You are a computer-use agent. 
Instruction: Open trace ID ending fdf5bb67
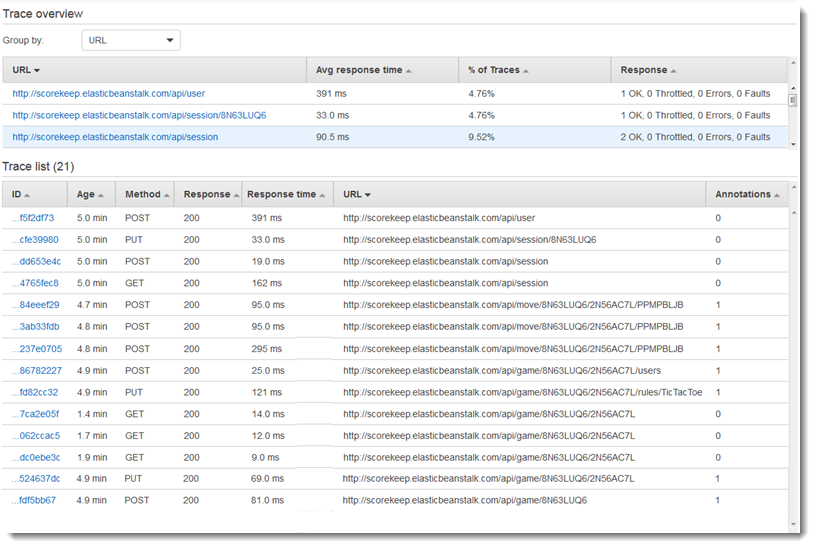(36, 500)
